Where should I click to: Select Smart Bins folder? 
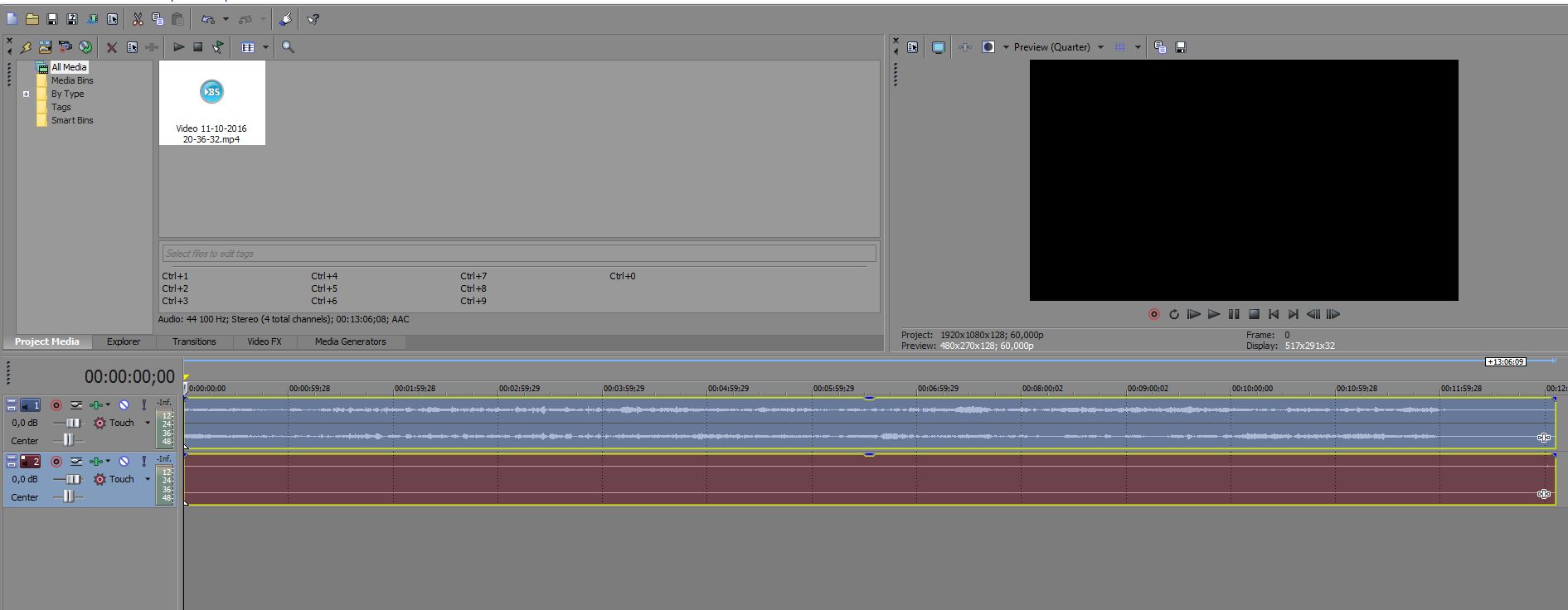click(x=72, y=120)
